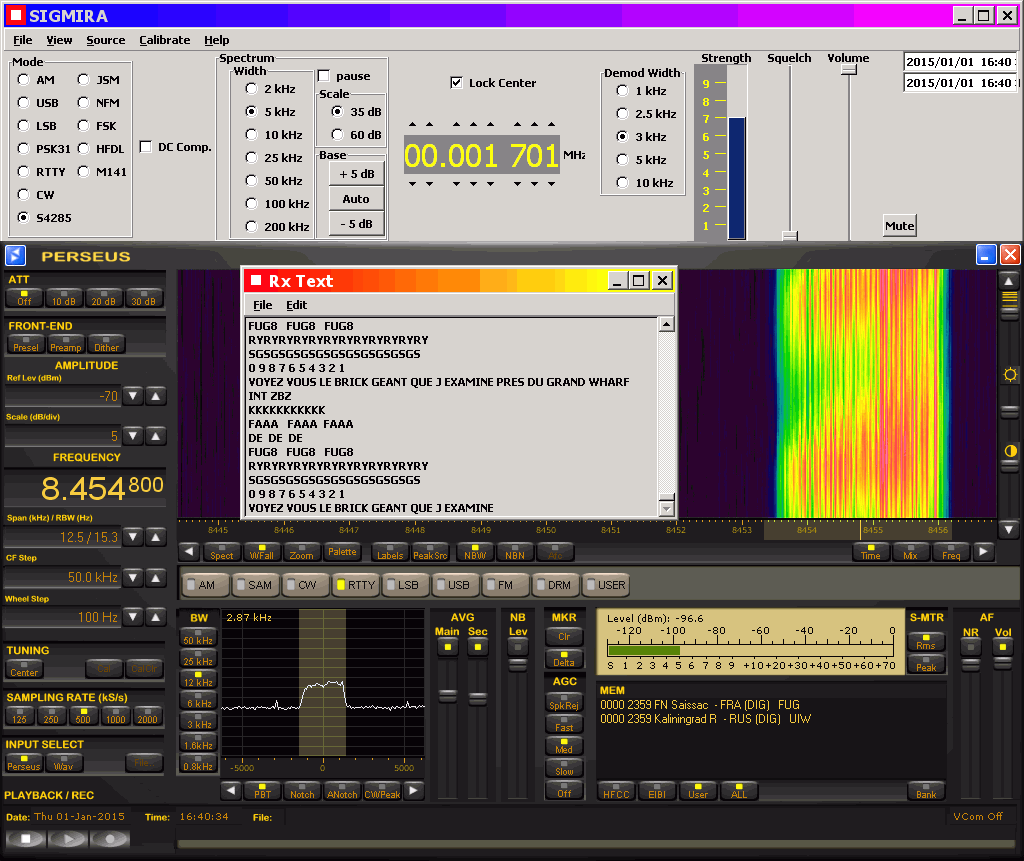
Task: Enable the pause checkbox in Spectrum
Action: 324,76
